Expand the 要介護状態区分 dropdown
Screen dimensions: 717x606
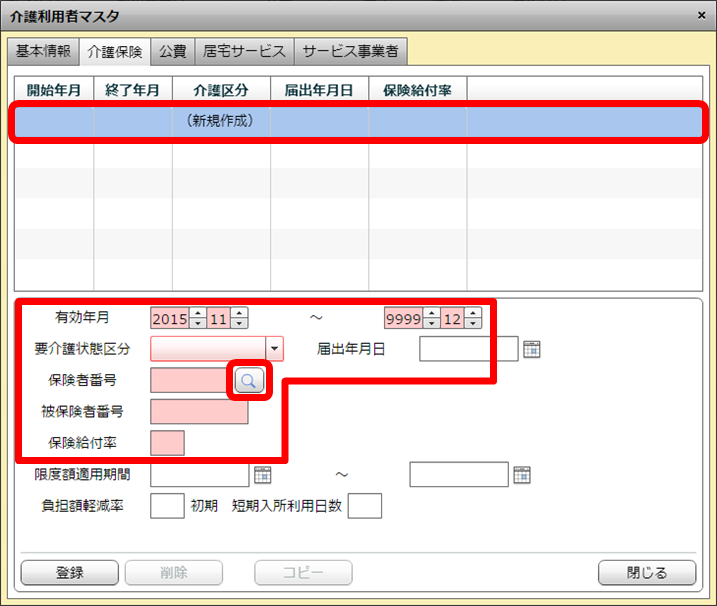(275, 349)
